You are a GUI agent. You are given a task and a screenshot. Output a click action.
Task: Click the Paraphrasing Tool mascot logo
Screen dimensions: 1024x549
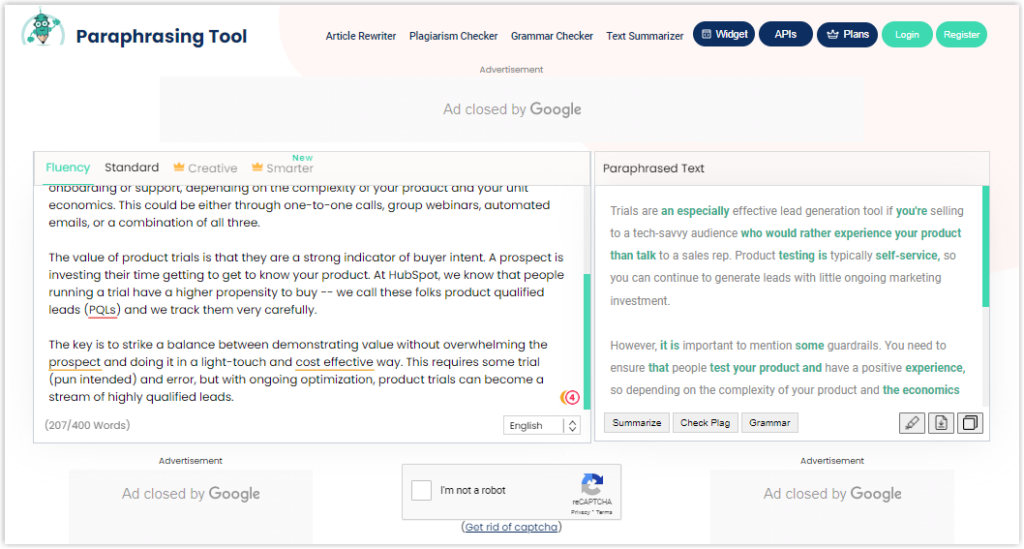[x=42, y=29]
